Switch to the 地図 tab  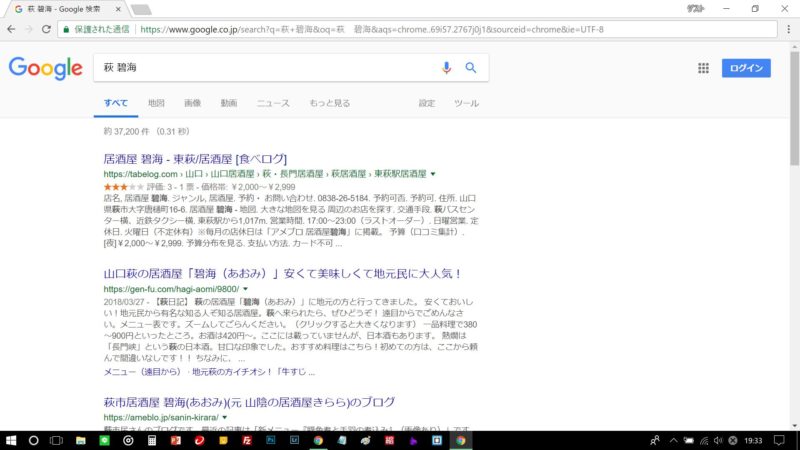click(156, 103)
